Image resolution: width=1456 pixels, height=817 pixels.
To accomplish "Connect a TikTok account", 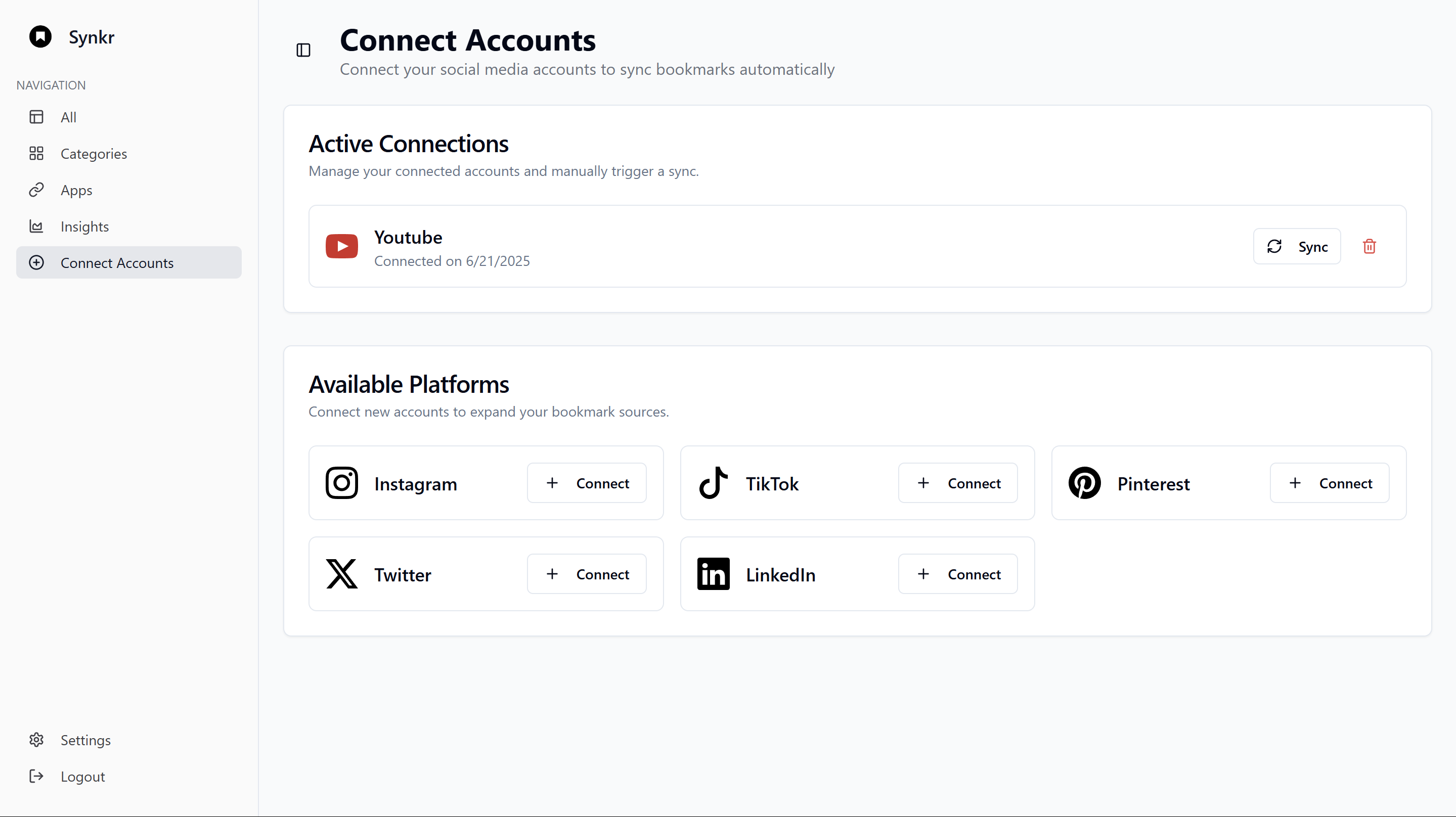I will click(958, 483).
